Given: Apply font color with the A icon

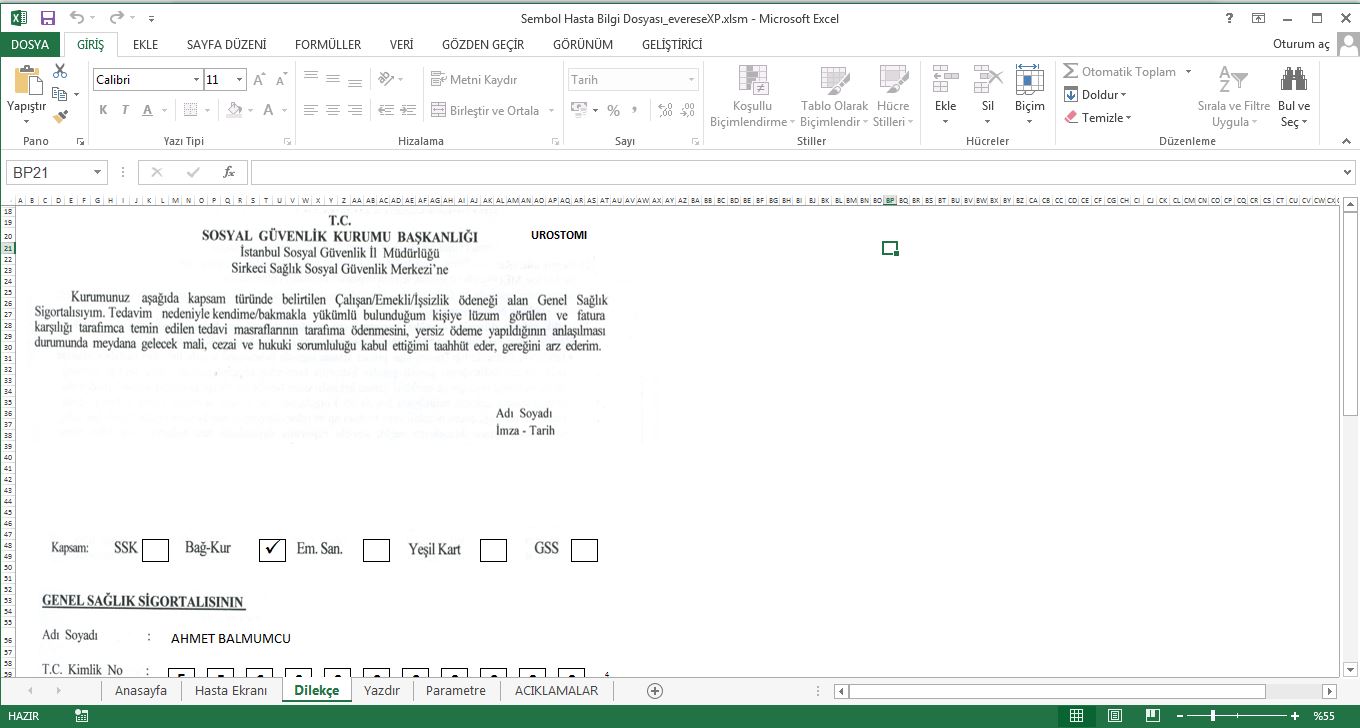Looking at the screenshot, I should click(x=269, y=110).
